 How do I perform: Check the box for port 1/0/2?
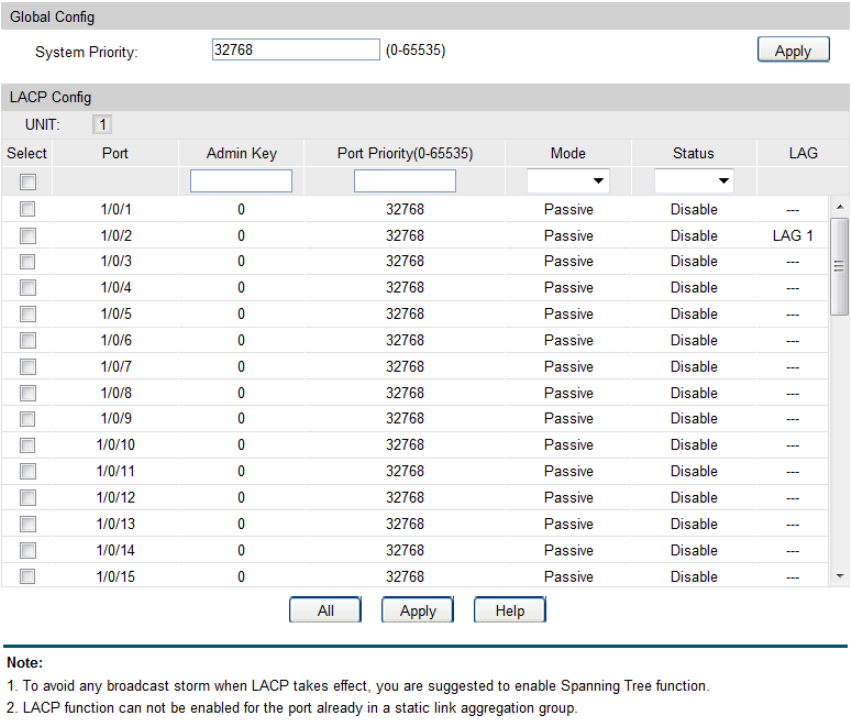(28, 235)
